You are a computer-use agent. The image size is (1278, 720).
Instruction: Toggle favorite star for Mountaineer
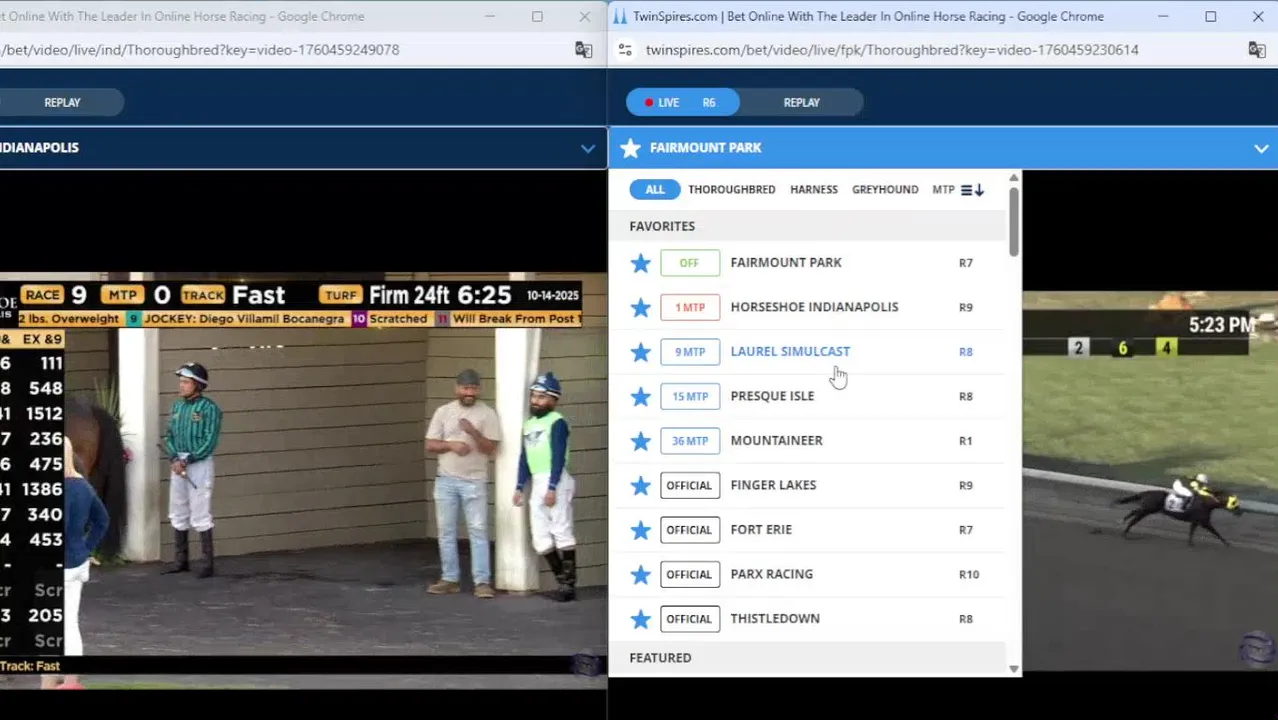tap(641, 441)
